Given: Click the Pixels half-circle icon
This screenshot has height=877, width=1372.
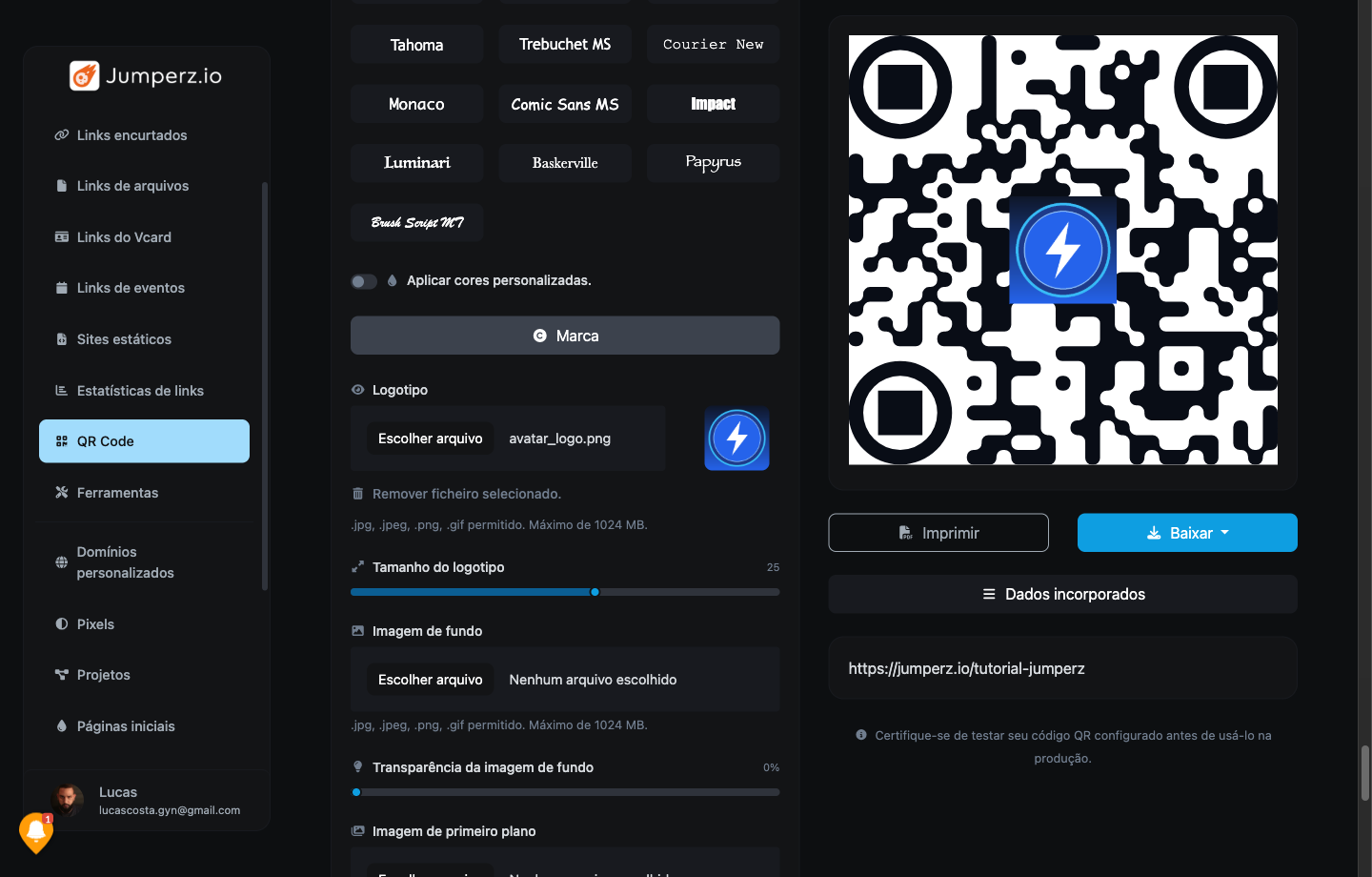Looking at the screenshot, I should pos(62,624).
